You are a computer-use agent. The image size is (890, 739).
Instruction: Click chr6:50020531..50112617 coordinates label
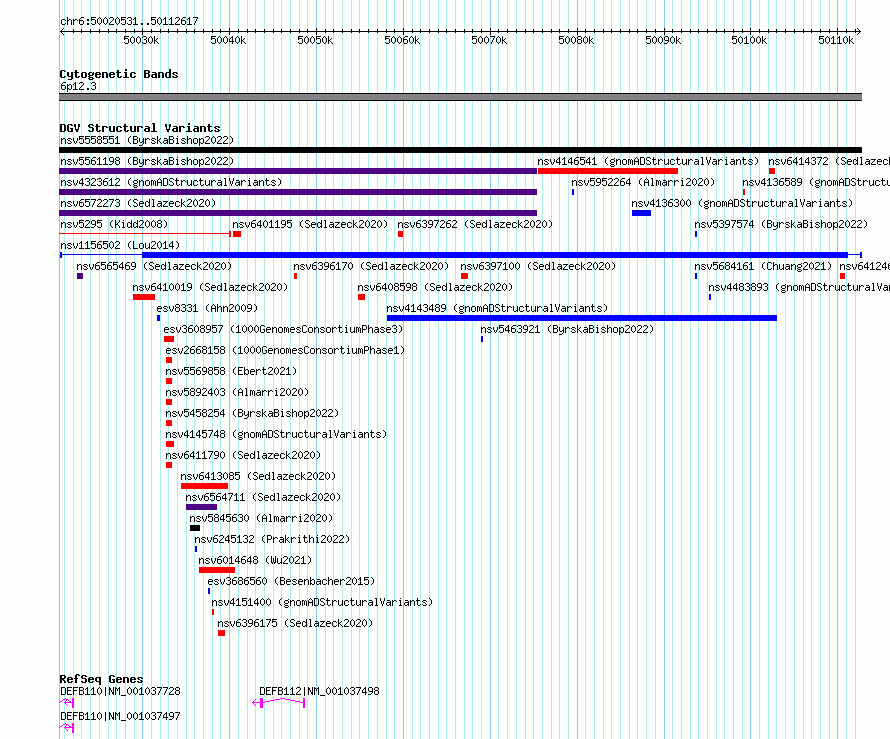coord(129,22)
